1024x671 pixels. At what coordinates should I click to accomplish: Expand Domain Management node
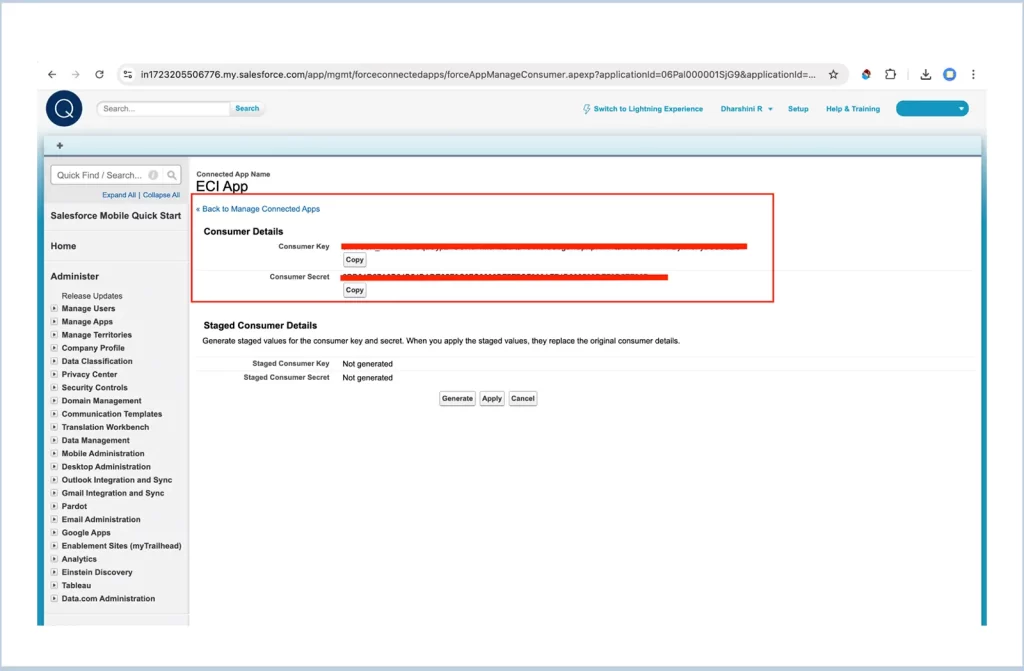click(x=54, y=401)
